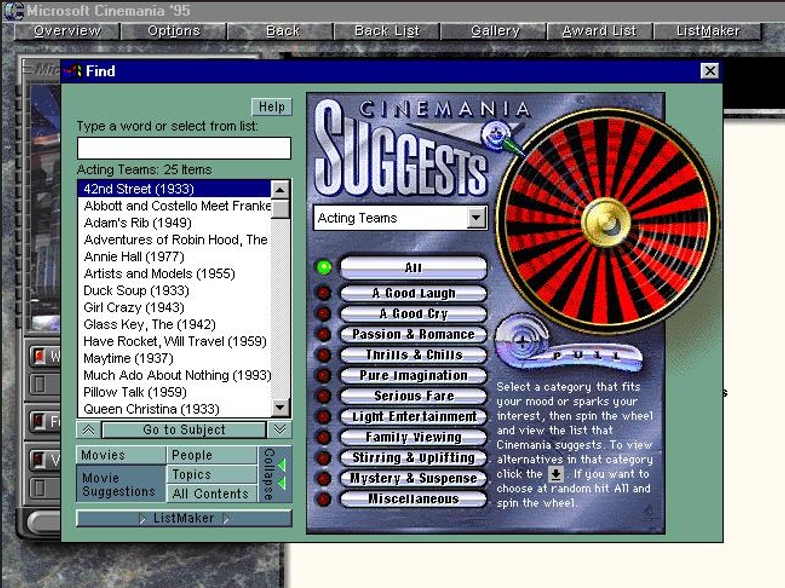Select the Passion & Romance radio light
The height and width of the screenshot is (588, 785).
point(324,334)
